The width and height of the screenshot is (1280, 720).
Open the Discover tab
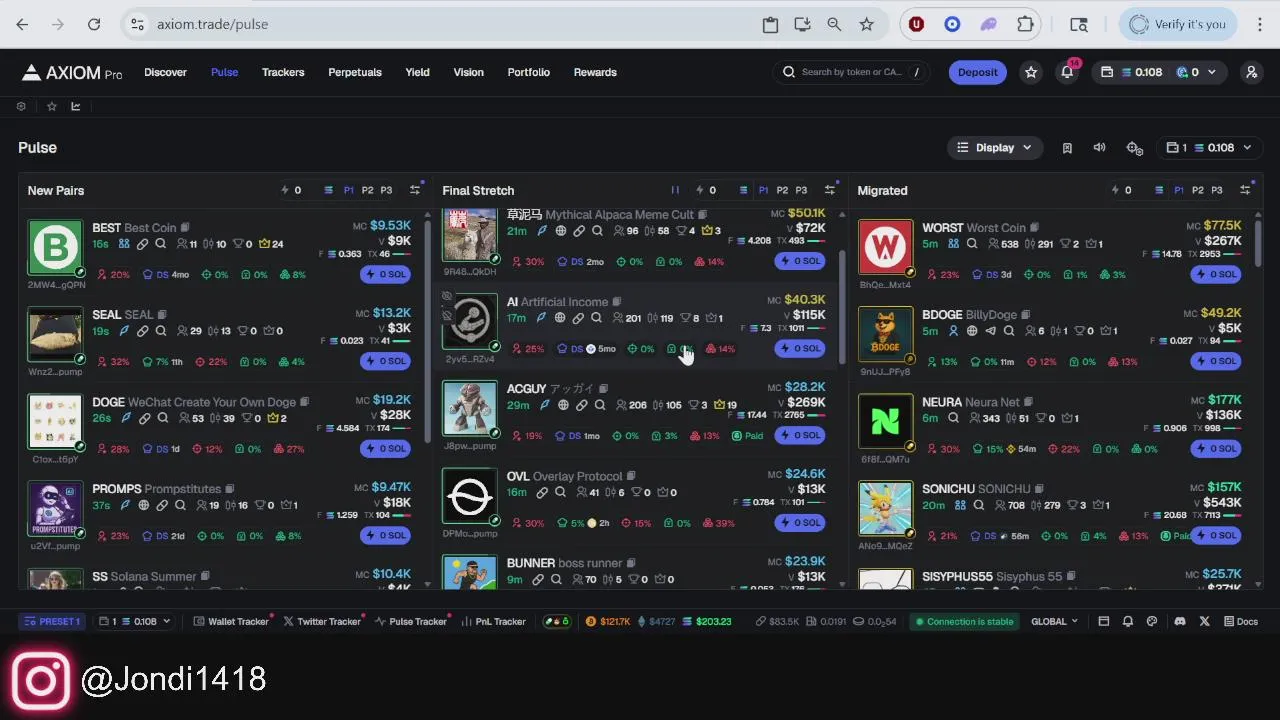point(165,72)
